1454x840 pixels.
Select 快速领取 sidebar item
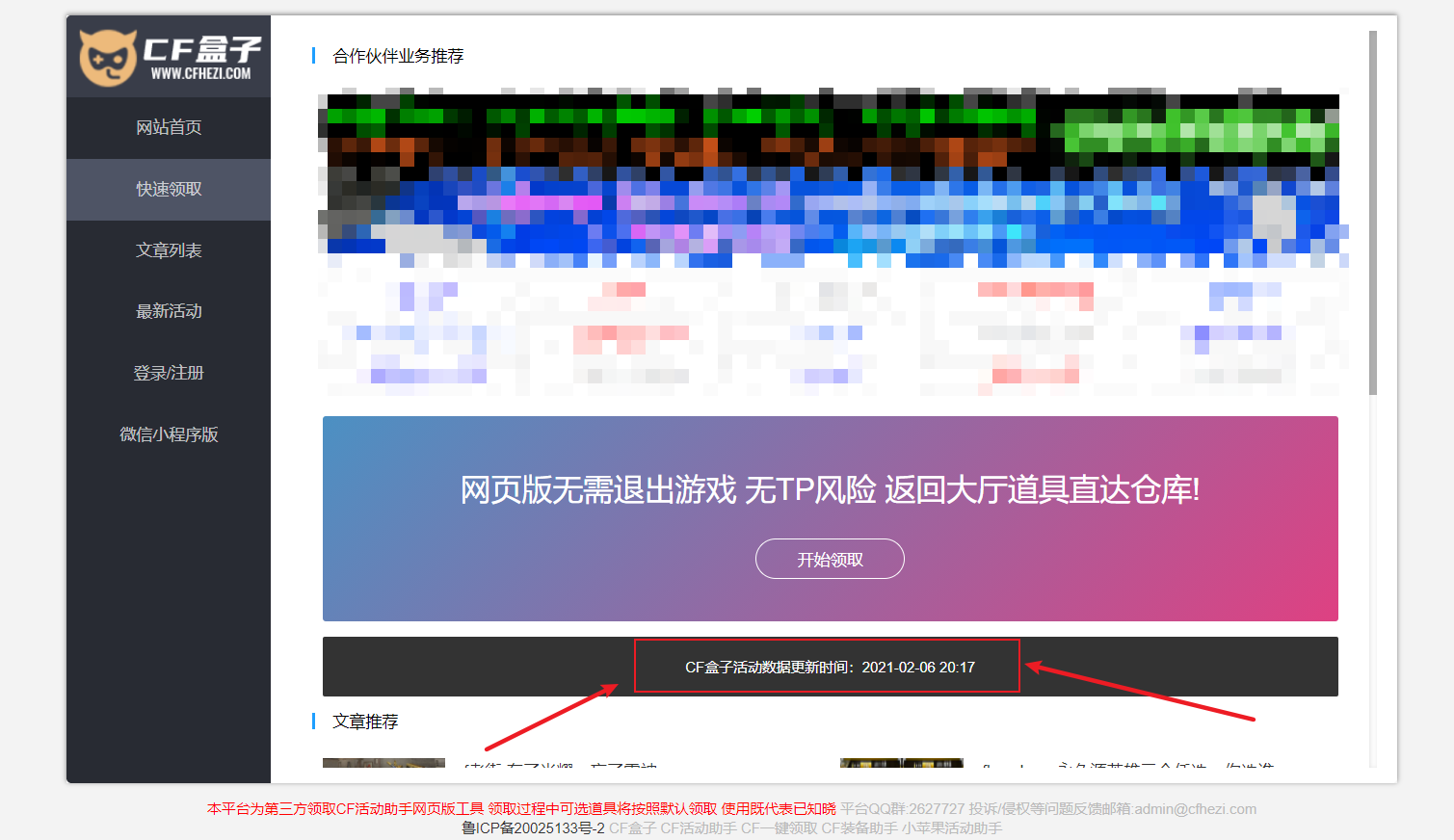click(169, 189)
